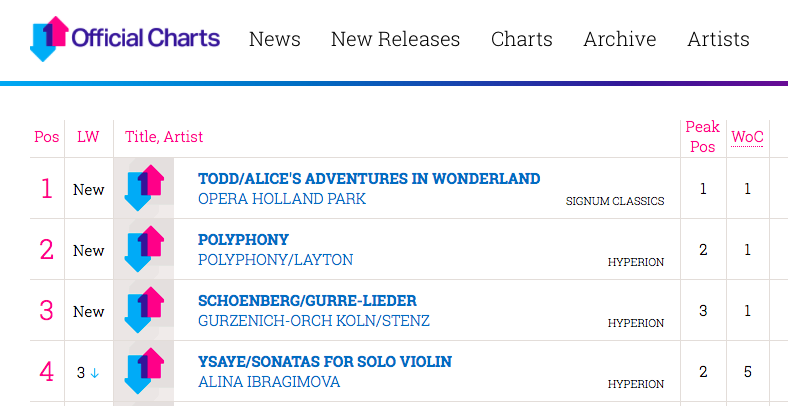The height and width of the screenshot is (406, 788).
Task: Click the WoC column header abbreviation
Action: (747, 136)
